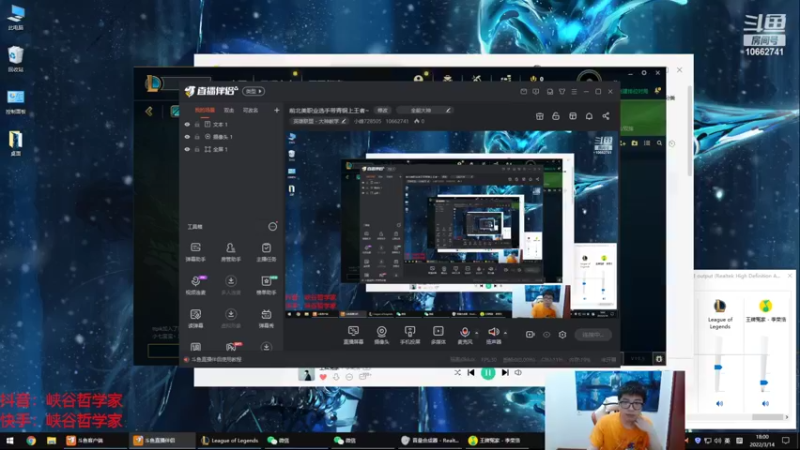Expand speaker options arrow
800x450 pixels.
pos(505,333)
